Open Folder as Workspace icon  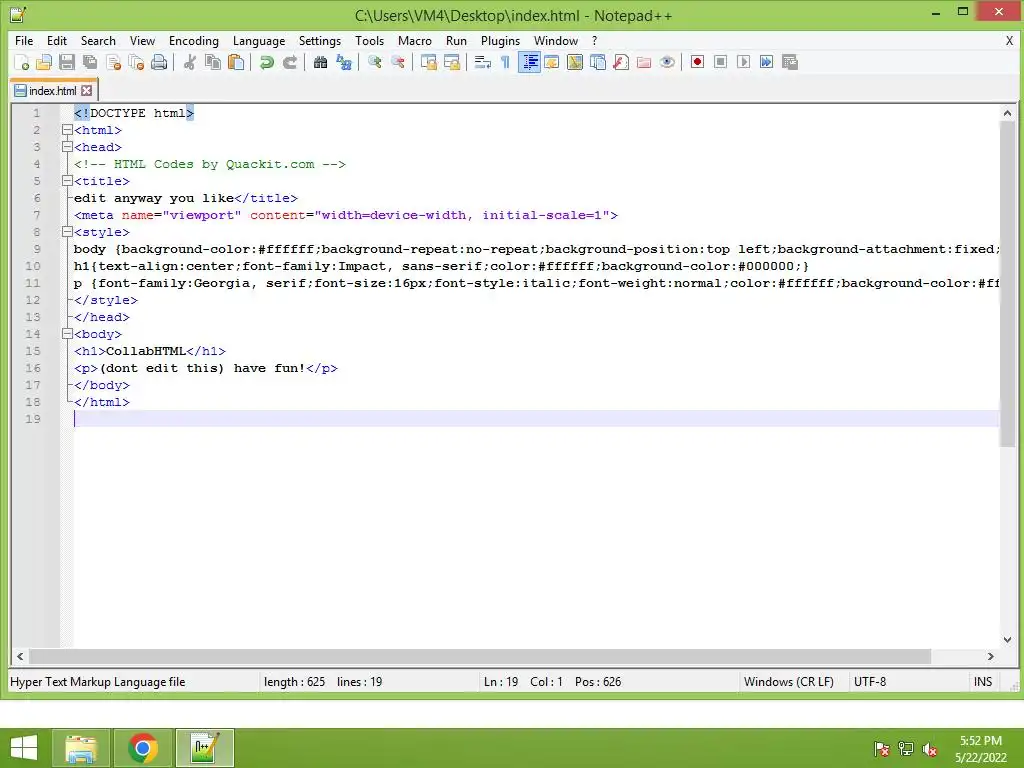coord(644,62)
